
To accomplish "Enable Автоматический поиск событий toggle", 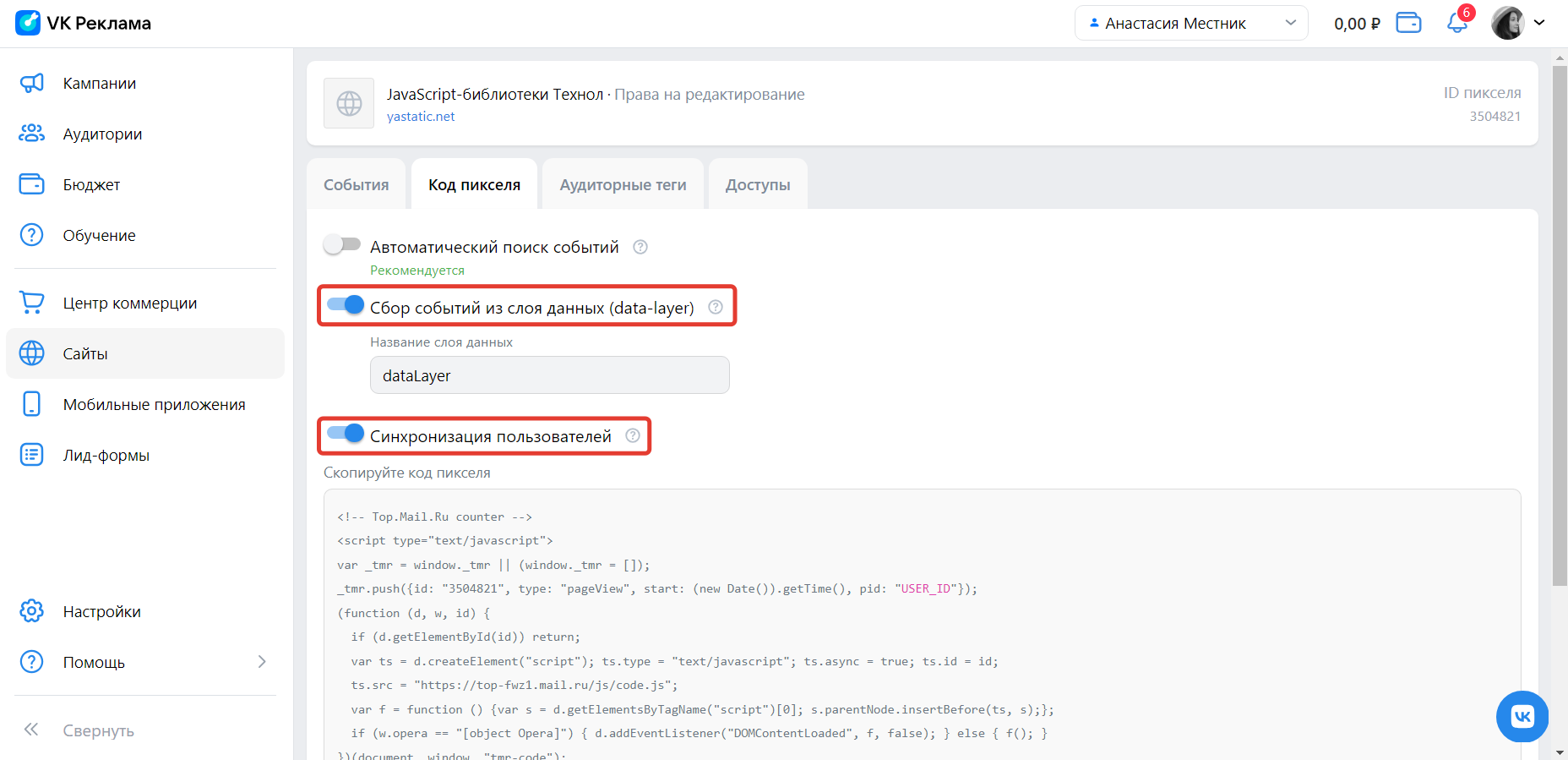I will 342,245.
